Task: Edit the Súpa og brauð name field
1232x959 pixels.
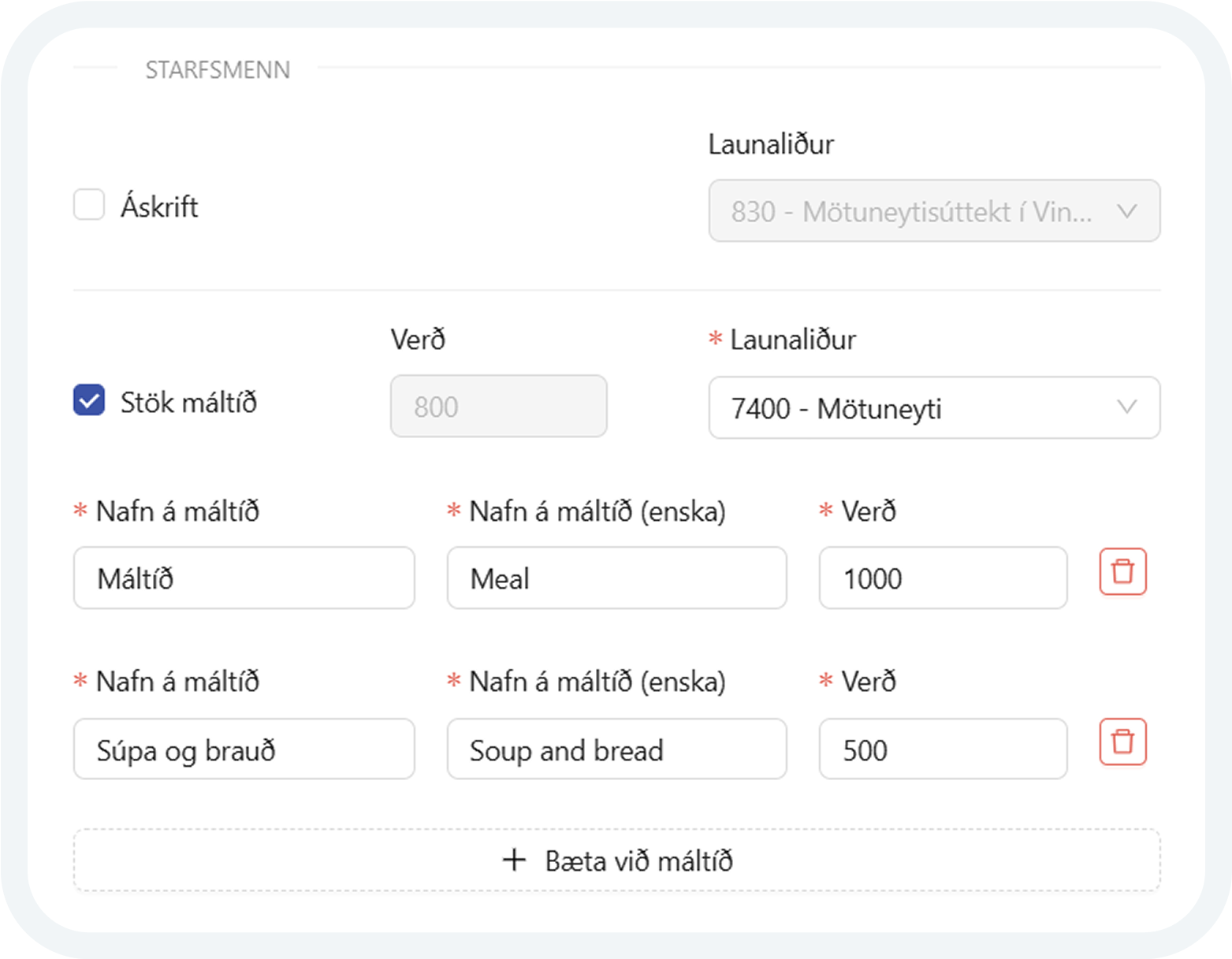Action: pyautogui.click(x=244, y=749)
